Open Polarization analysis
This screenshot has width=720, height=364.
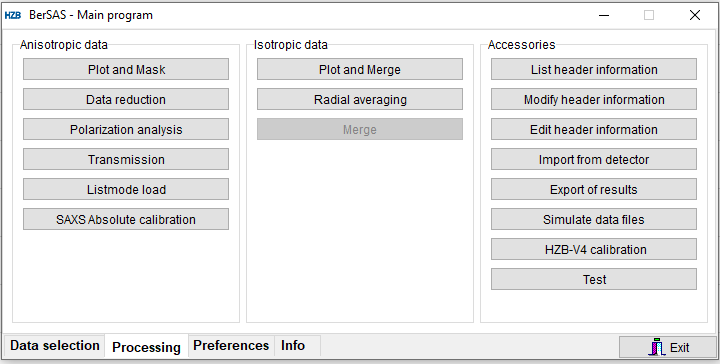[126, 129]
